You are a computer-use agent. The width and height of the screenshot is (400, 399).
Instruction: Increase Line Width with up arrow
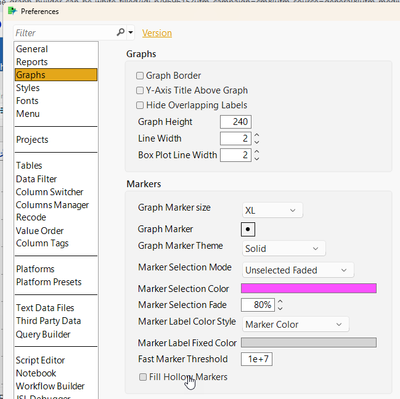click(256, 135)
